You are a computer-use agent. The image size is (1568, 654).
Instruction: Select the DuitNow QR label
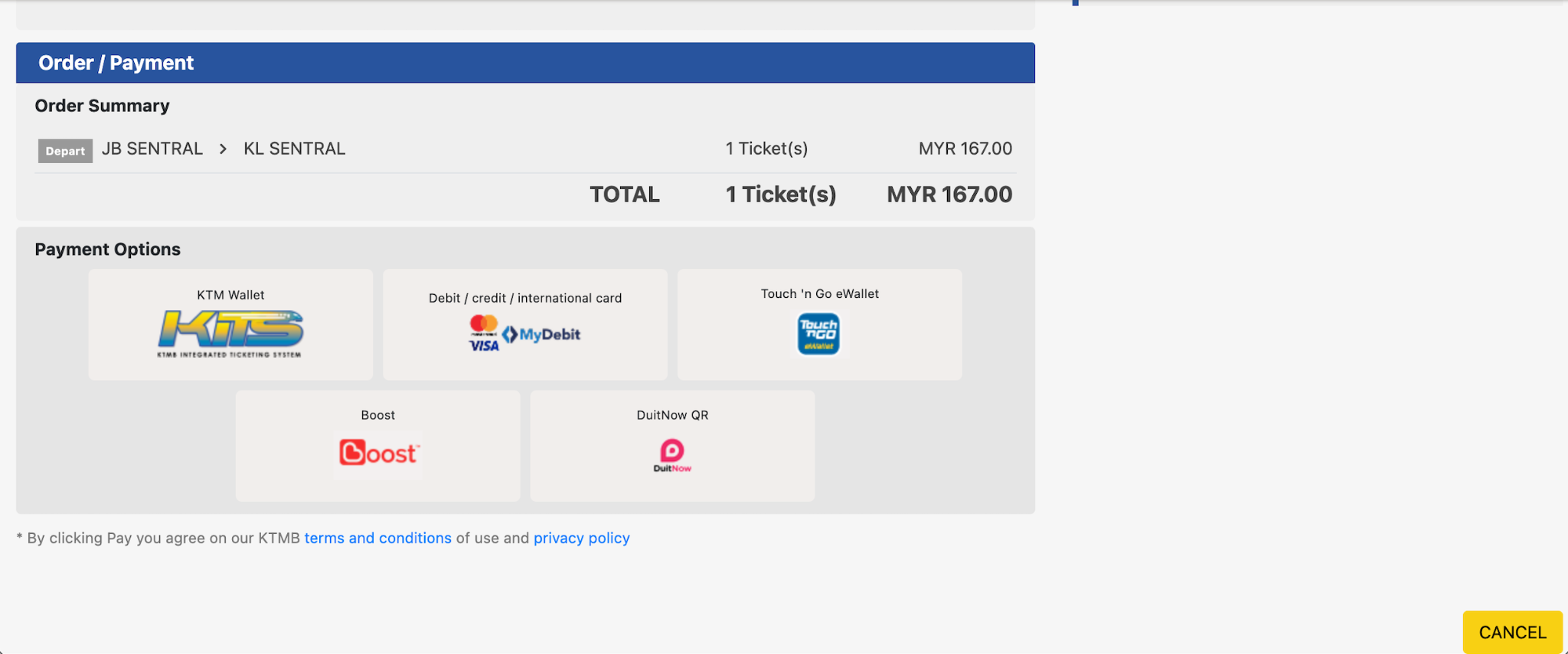tap(672, 415)
